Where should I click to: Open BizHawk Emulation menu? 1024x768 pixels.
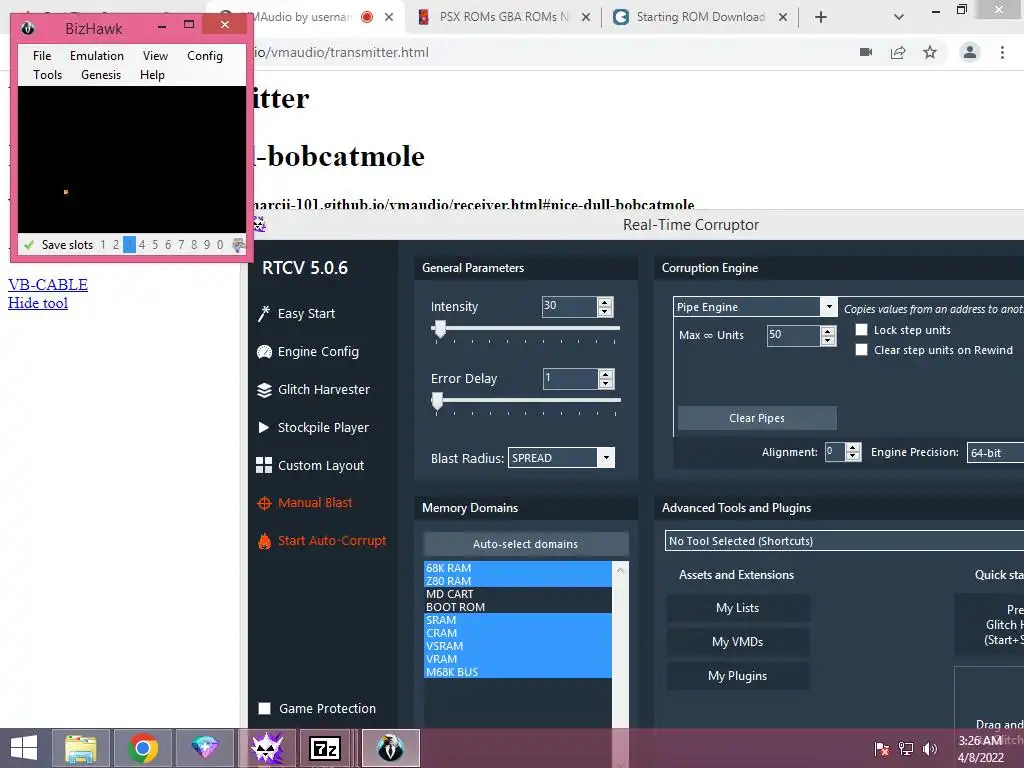[x=97, y=56]
